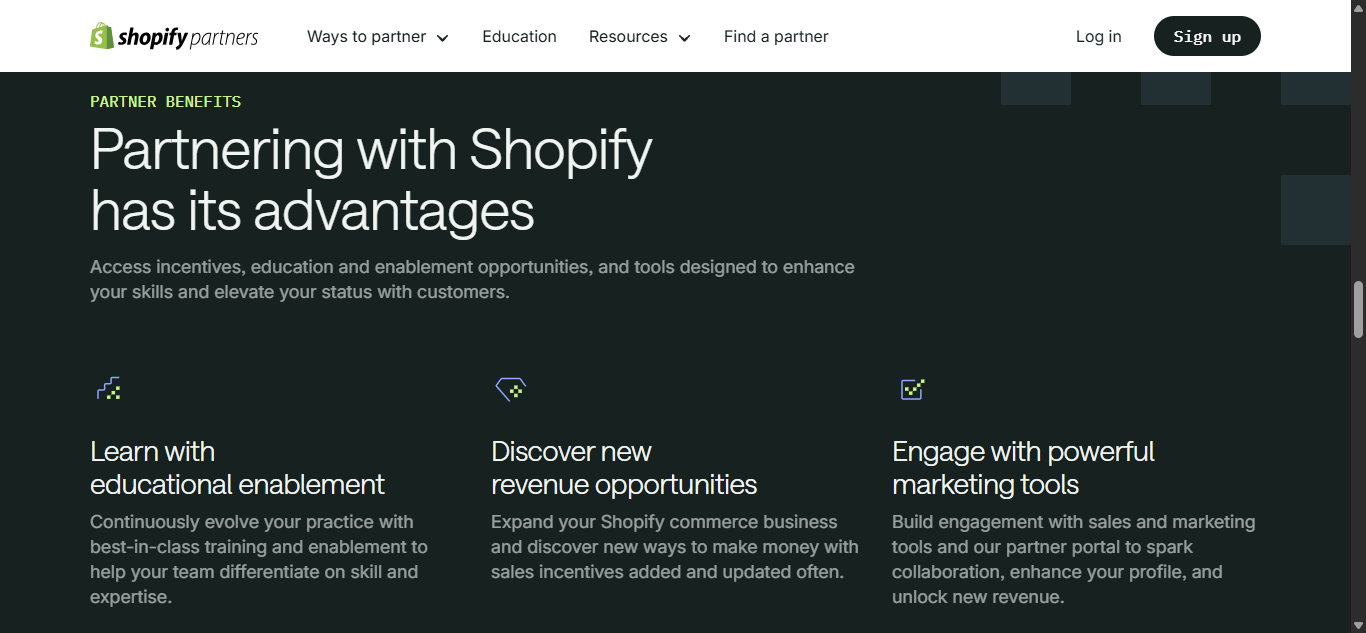This screenshot has width=1366, height=633.
Task: Go to Find a partner page
Action: point(776,37)
